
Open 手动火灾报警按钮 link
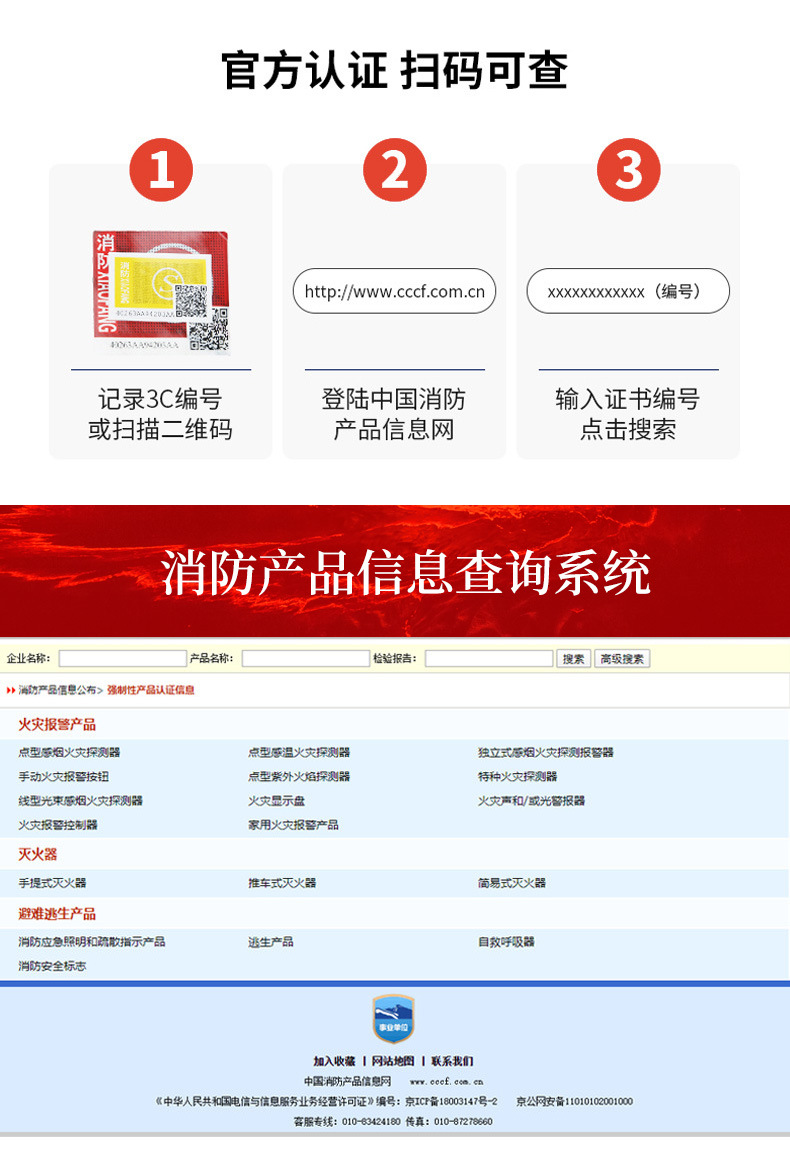[x=63, y=776]
